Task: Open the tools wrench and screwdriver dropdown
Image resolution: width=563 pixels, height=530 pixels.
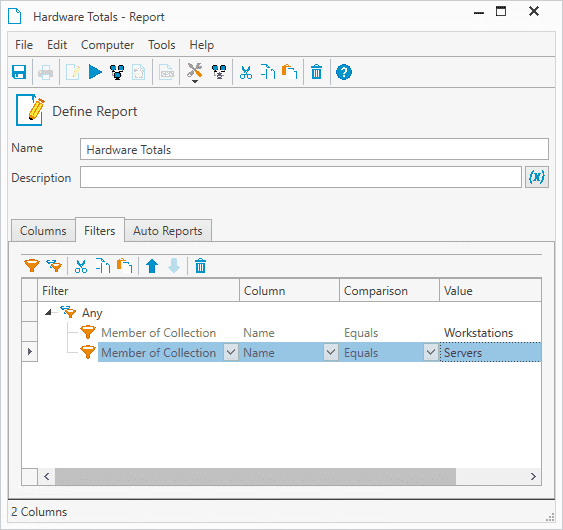Action: (195, 73)
